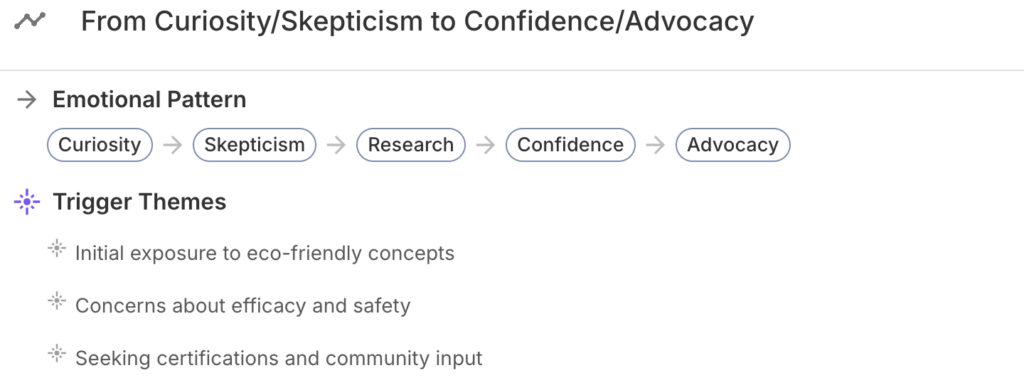
Task: Click the purple sparkle icon by Trigger Themes
Action: click(x=27, y=202)
